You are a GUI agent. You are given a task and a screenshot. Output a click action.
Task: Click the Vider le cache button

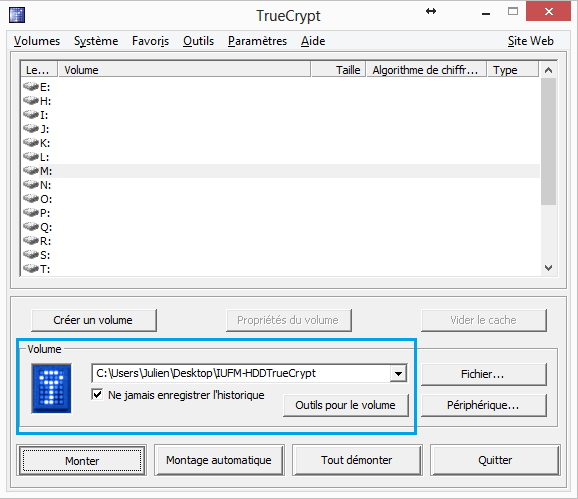point(483,320)
